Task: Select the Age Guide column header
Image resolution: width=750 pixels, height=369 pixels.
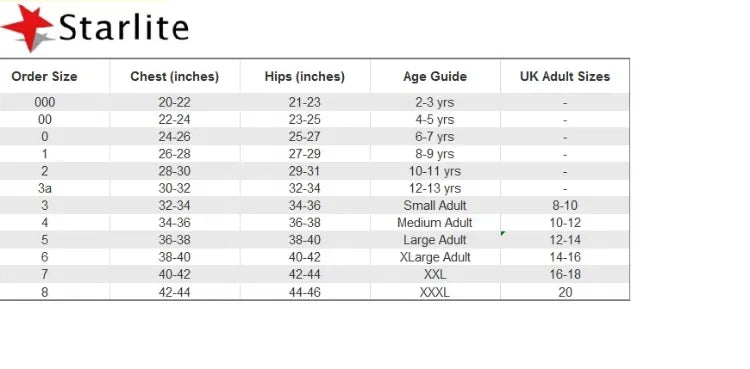Action: [x=435, y=77]
